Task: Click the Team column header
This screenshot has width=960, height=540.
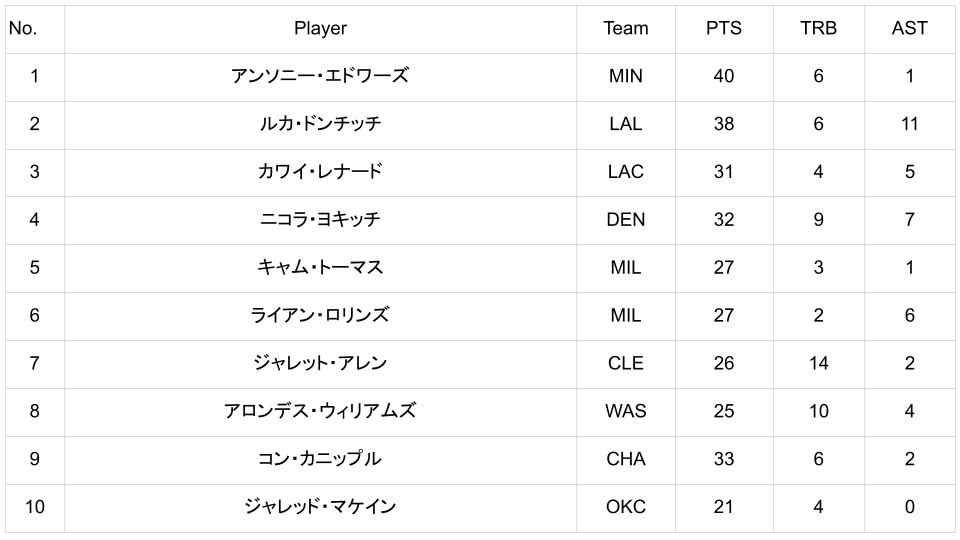Action: (x=625, y=28)
